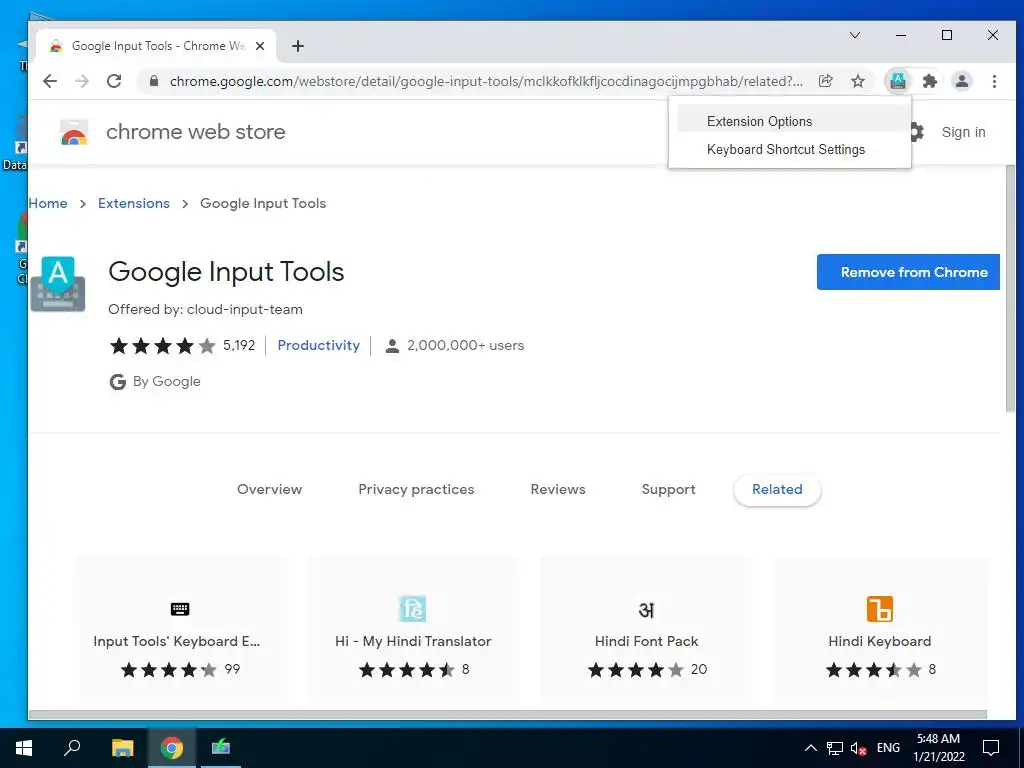The height and width of the screenshot is (768, 1024).
Task: Bookmark this page with the star icon
Action: pos(857,81)
